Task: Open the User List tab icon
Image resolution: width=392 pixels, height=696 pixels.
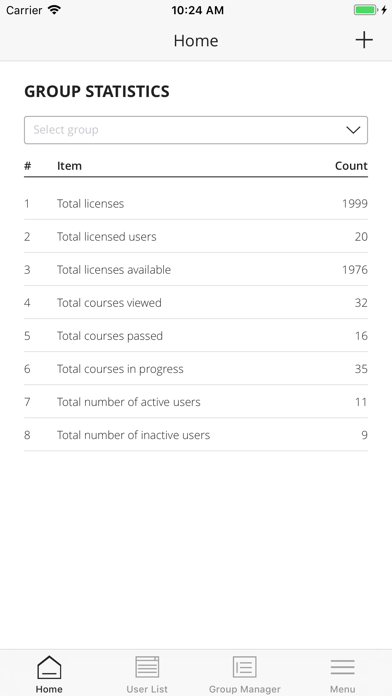Action: [x=147, y=667]
